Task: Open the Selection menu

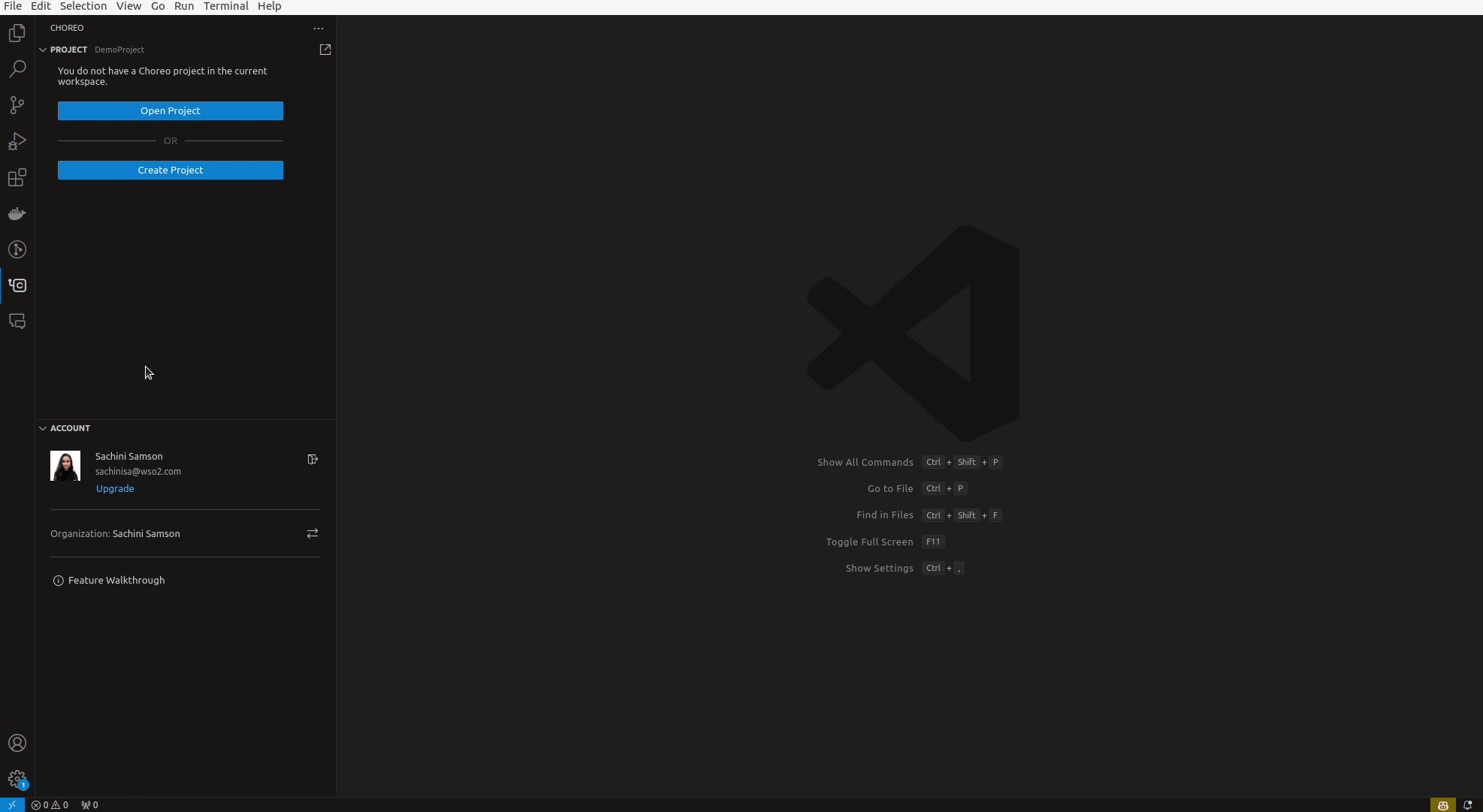Action: click(83, 6)
